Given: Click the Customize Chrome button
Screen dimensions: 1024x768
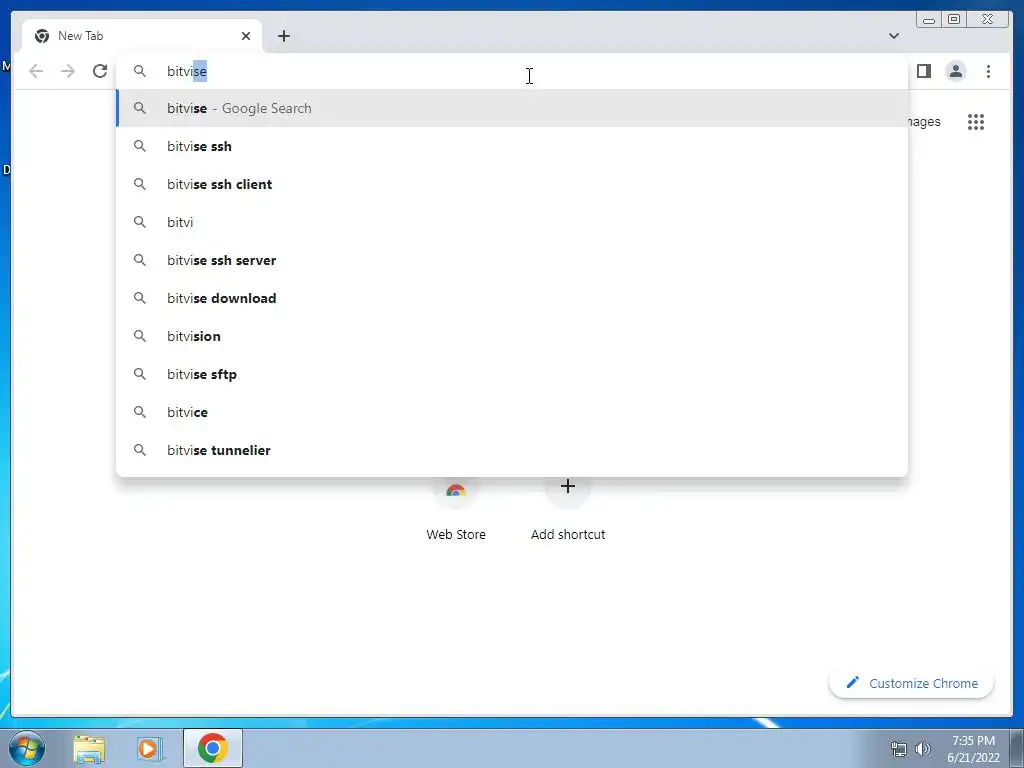Looking at the screenshot, I should (912, 683).
